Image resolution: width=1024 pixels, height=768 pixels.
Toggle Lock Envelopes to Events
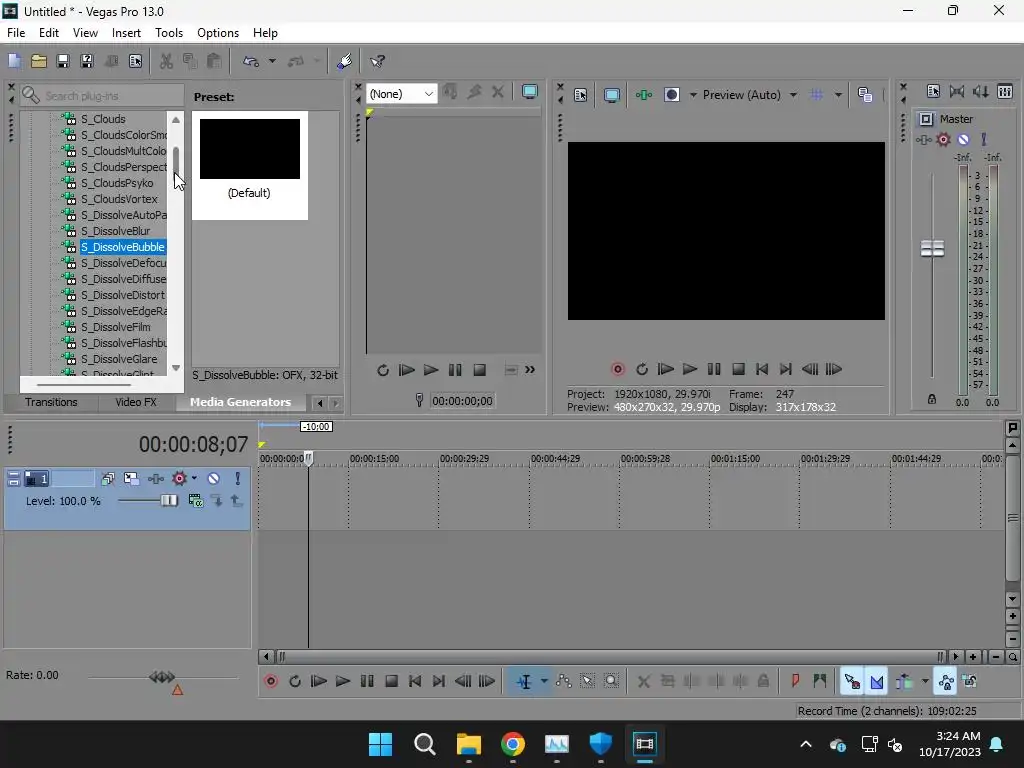[x=946, y=682]
